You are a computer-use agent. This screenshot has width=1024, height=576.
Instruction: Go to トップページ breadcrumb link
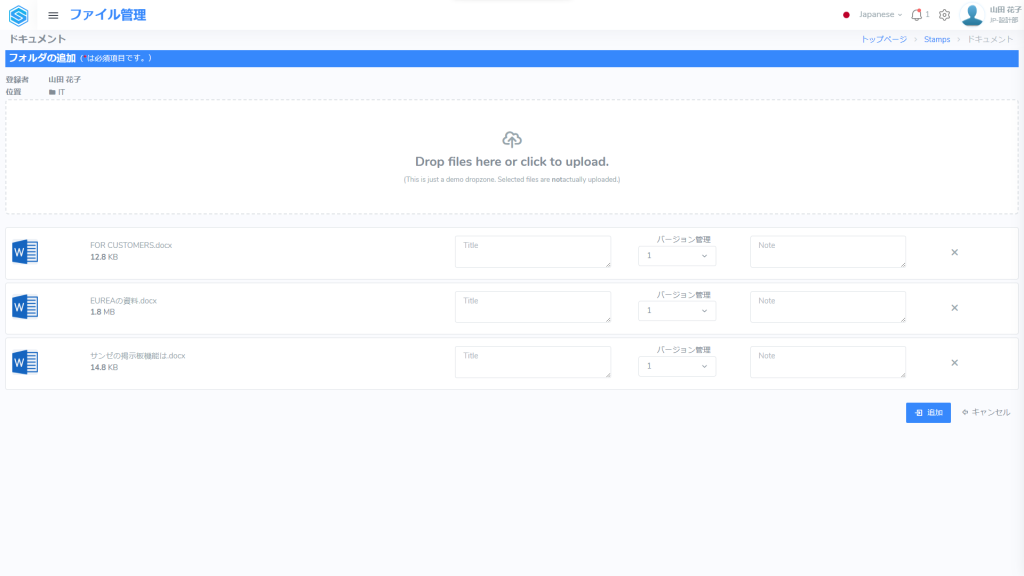[883, 39]
